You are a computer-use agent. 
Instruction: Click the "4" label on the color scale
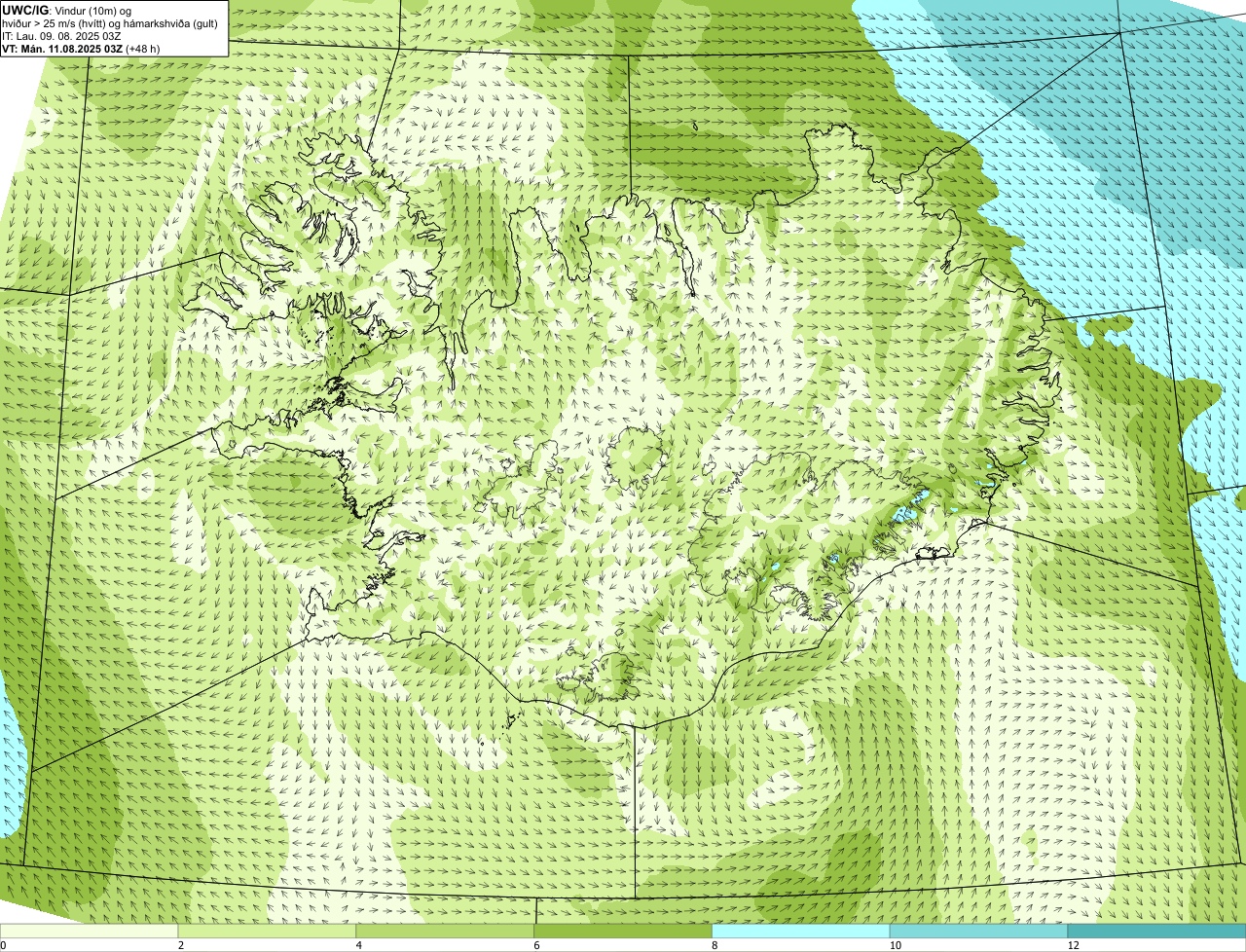359,945
